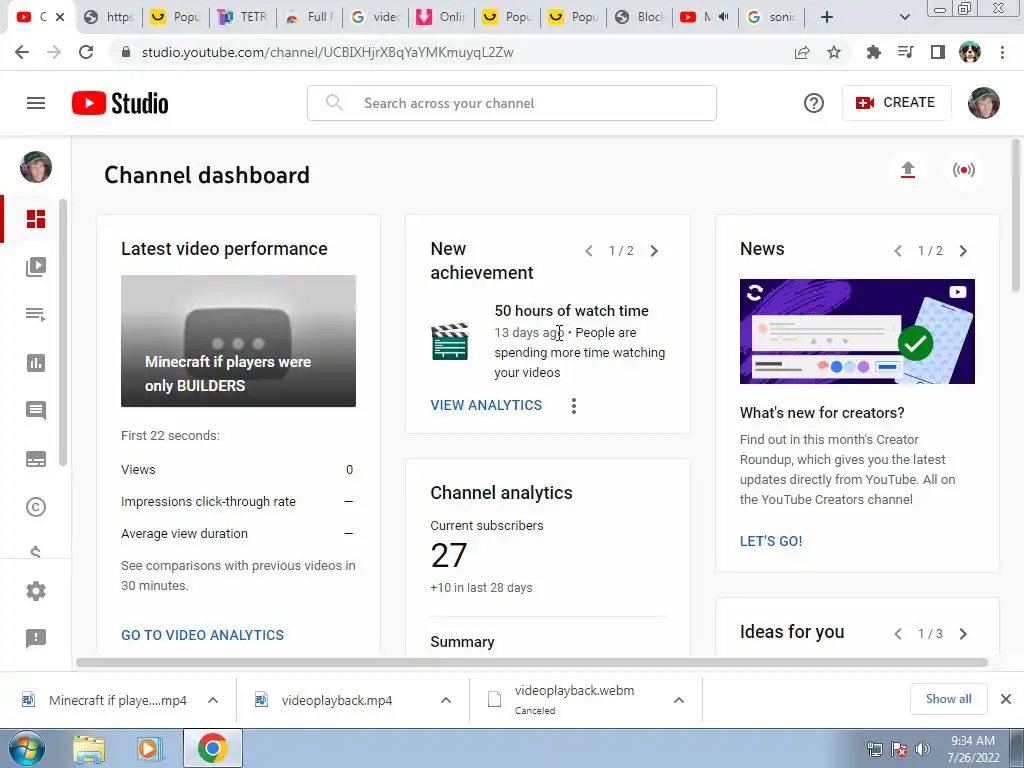Switch to the vide Google tab
The width and height of the screenshot is (1024, 768).
(375, 17)
